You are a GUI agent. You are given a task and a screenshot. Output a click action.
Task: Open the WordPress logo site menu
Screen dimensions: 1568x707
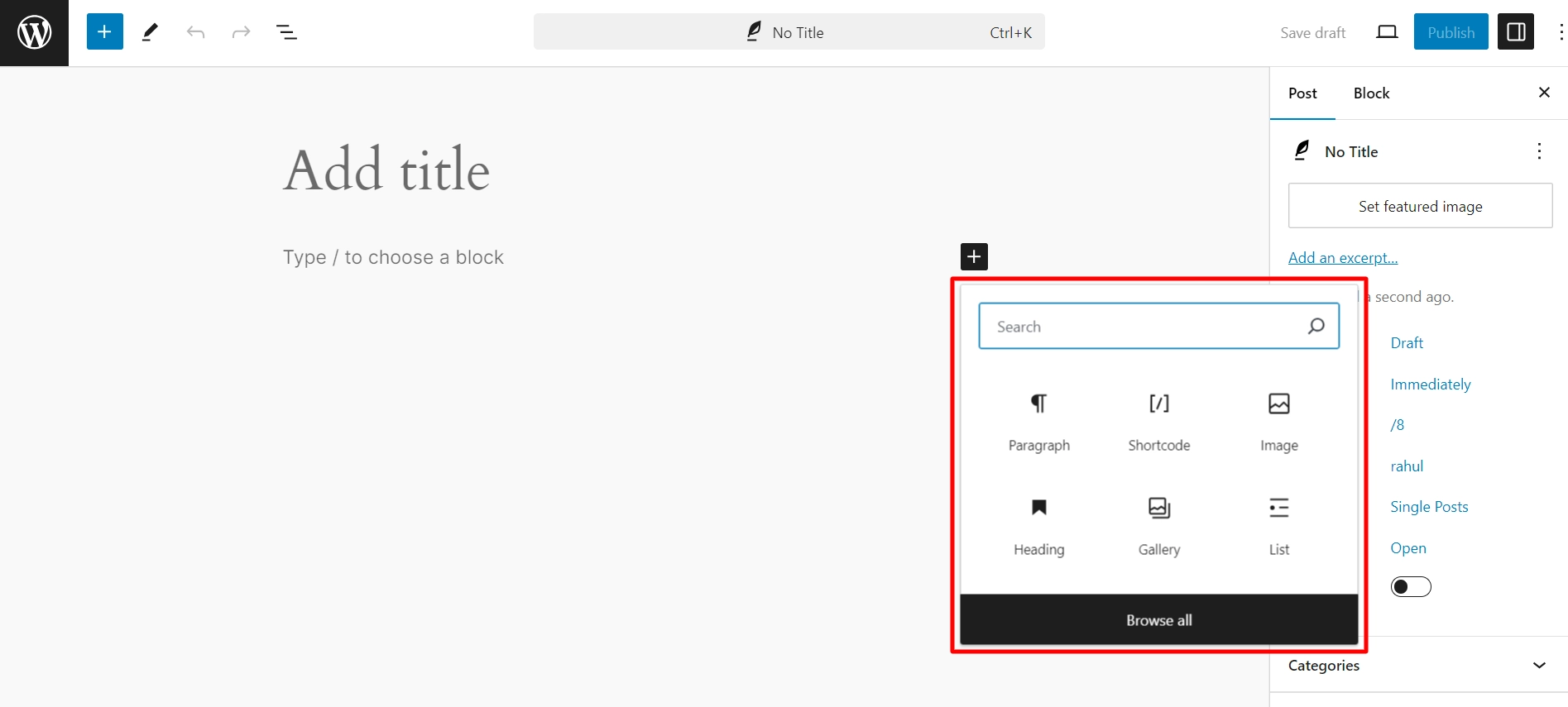pyautogui.click(x=34, y=33)
